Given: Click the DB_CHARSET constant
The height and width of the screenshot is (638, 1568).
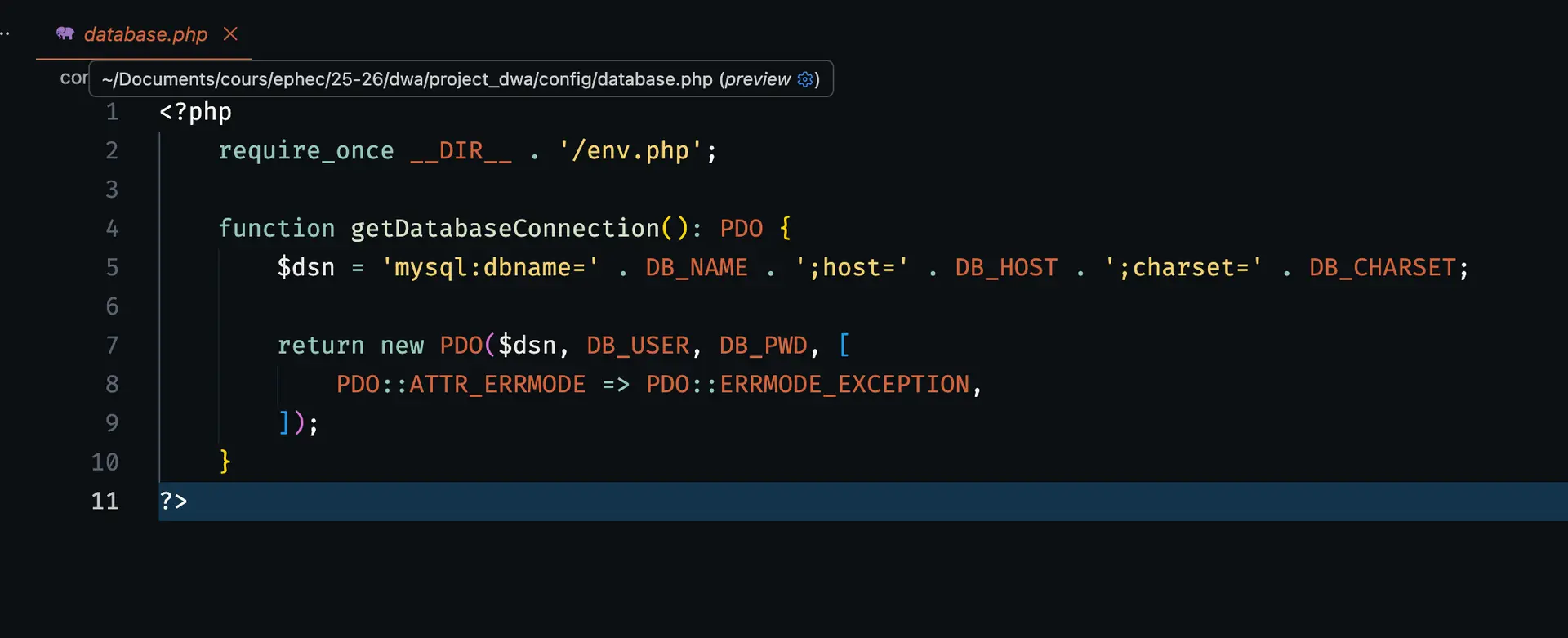Looking at the screenshot, I should (x=1382, y=268).
